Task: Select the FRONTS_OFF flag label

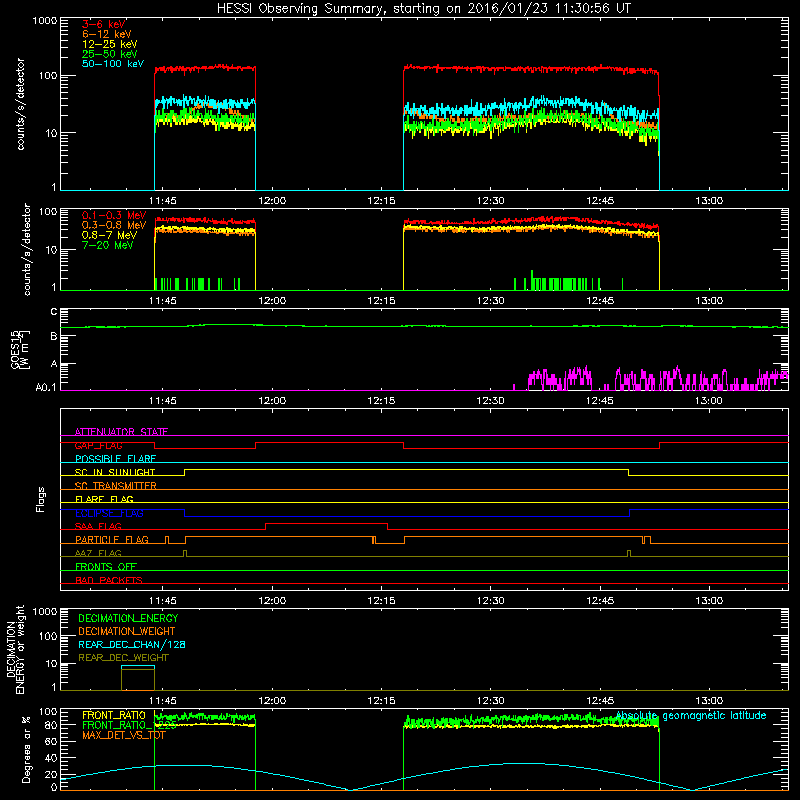Action: point(106,567)
